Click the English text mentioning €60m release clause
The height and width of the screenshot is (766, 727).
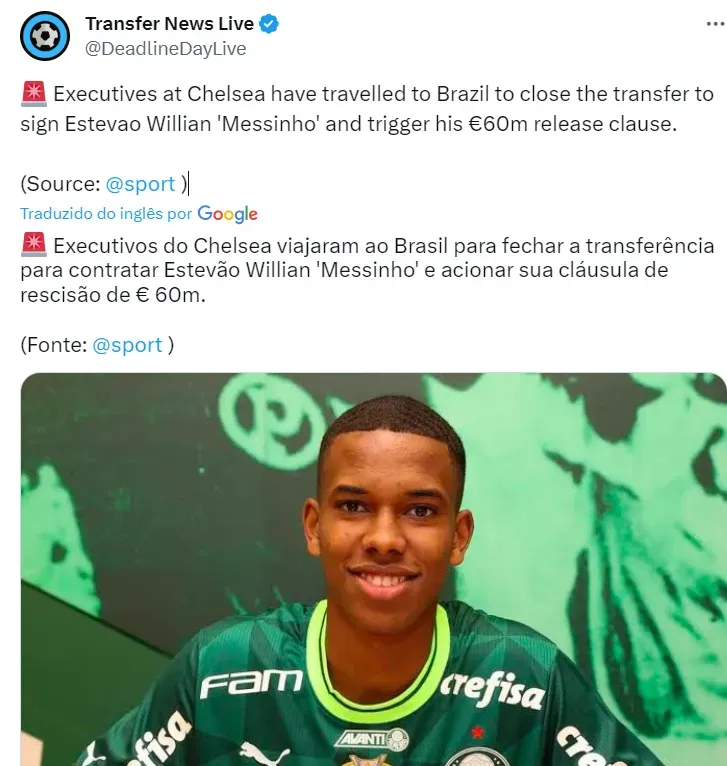point(367,108)
